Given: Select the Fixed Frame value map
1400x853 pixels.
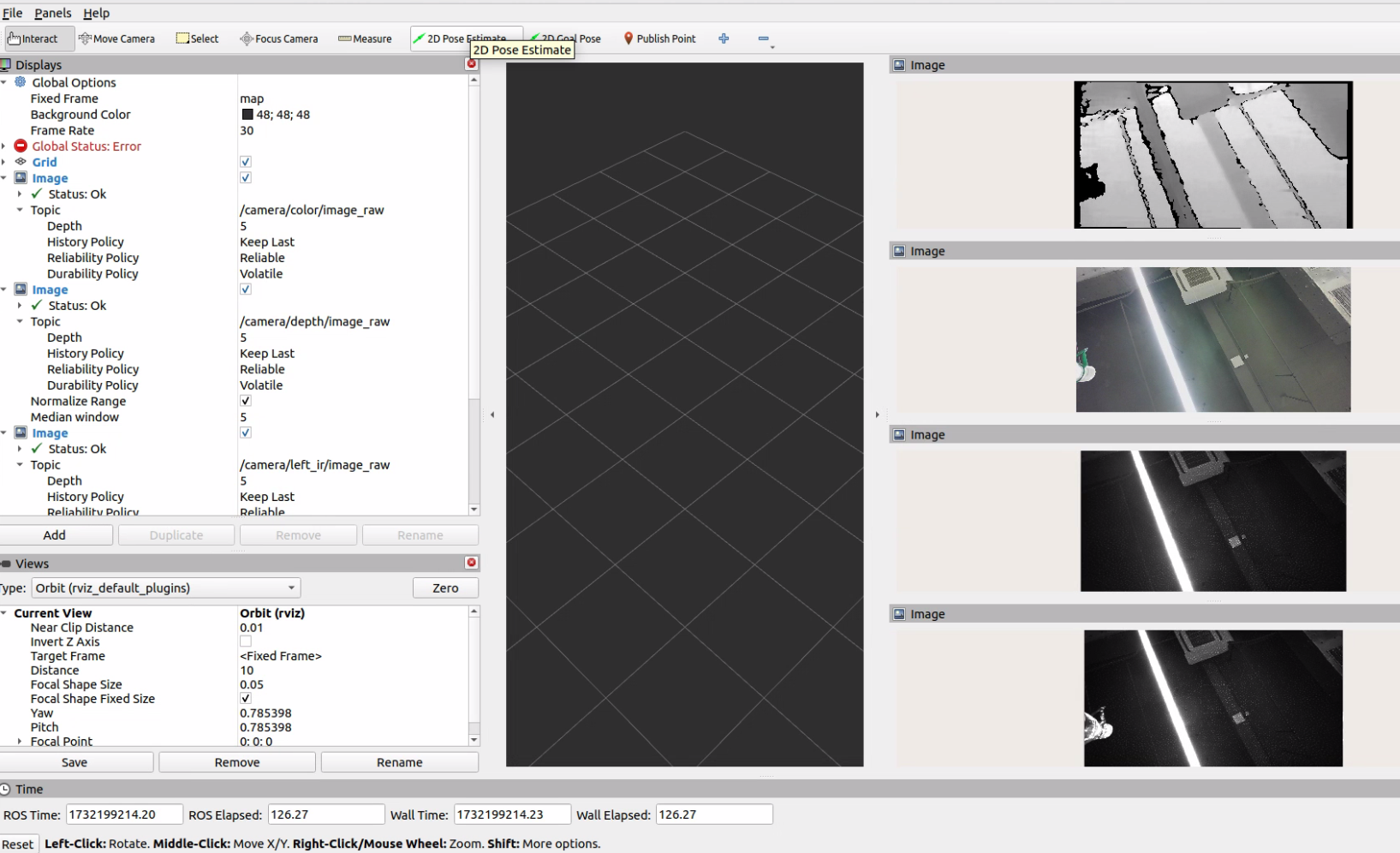Looking at the screenshot, I should (x=252, y=98).
